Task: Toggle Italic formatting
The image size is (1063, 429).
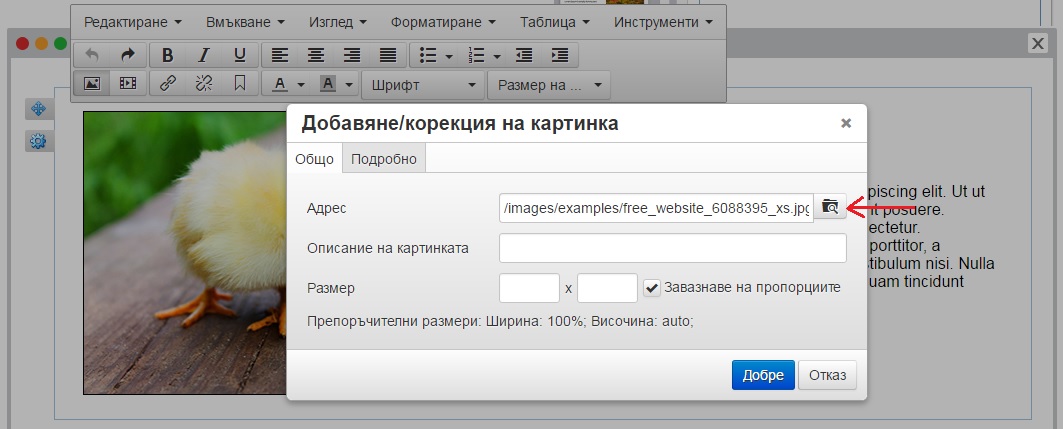Action: pyautogui.click(x=204, y=56)
